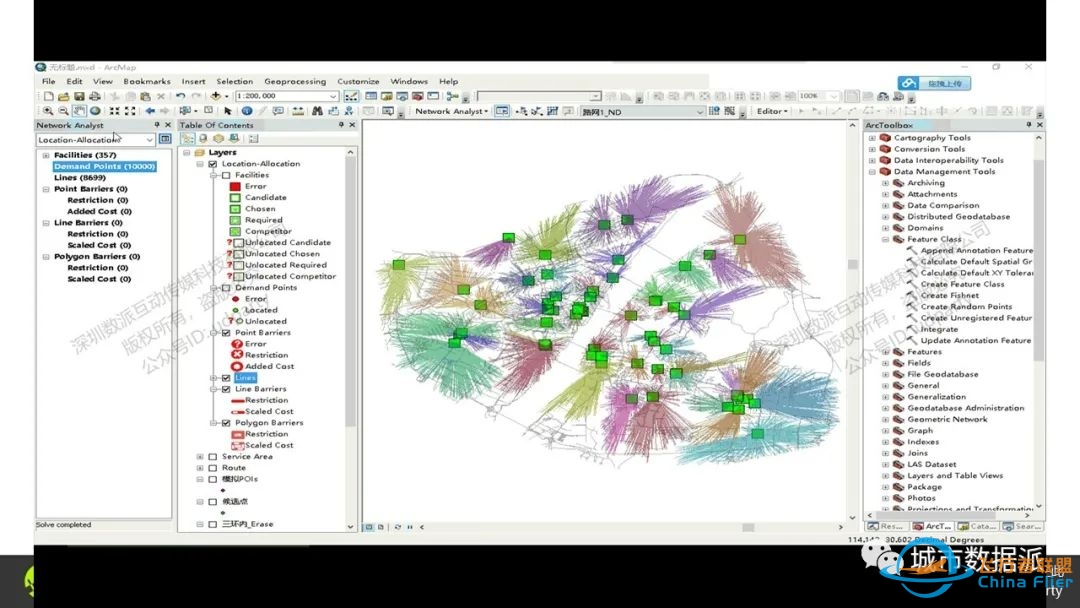Viewport: 1080px width, 608px height.
Task: Open the Bookmarks menu
Action: point(146,81)
